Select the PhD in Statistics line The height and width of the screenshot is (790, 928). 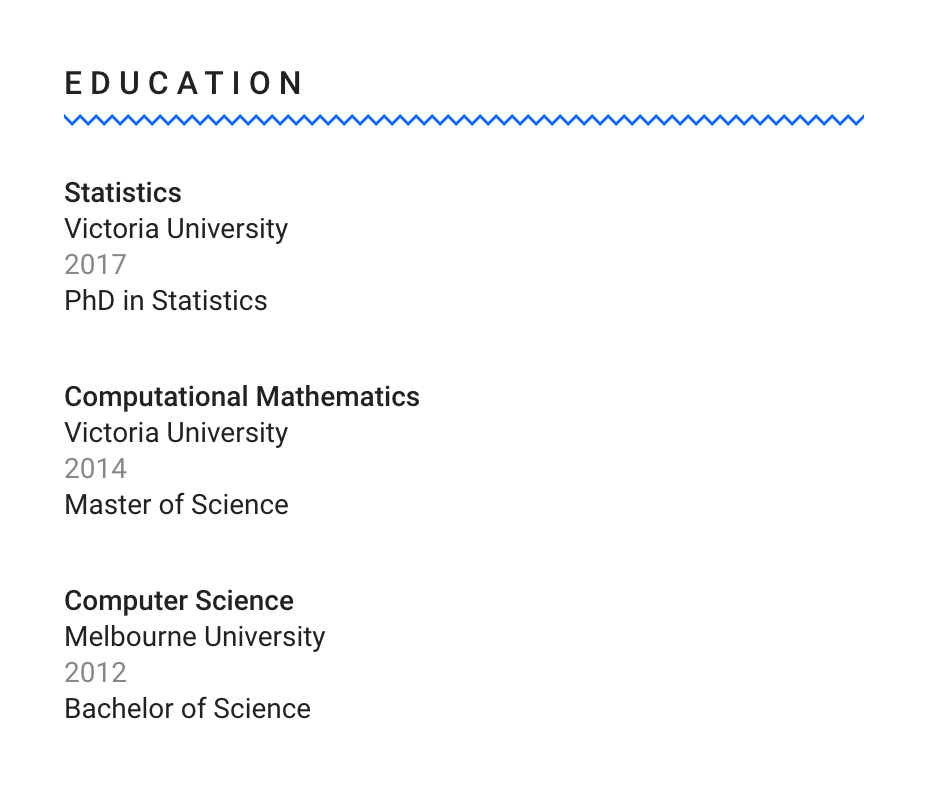pos(166,301)
